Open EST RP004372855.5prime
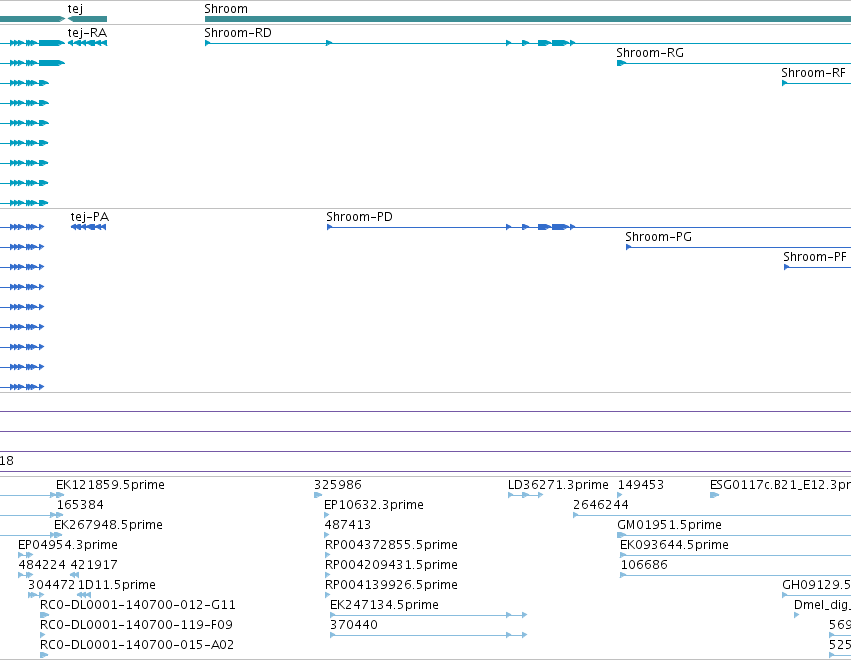This screenshot has width=851, height=660. coord(391,545)
